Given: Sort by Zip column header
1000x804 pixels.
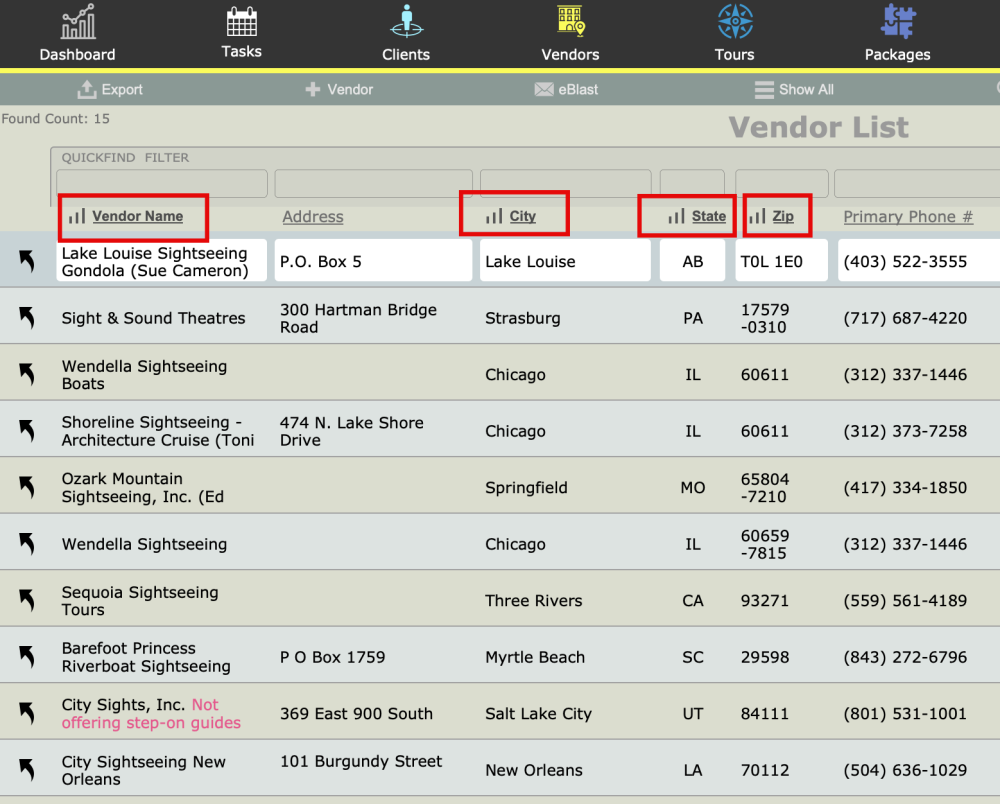Looking at the screenshot, I should coord(783,216).
